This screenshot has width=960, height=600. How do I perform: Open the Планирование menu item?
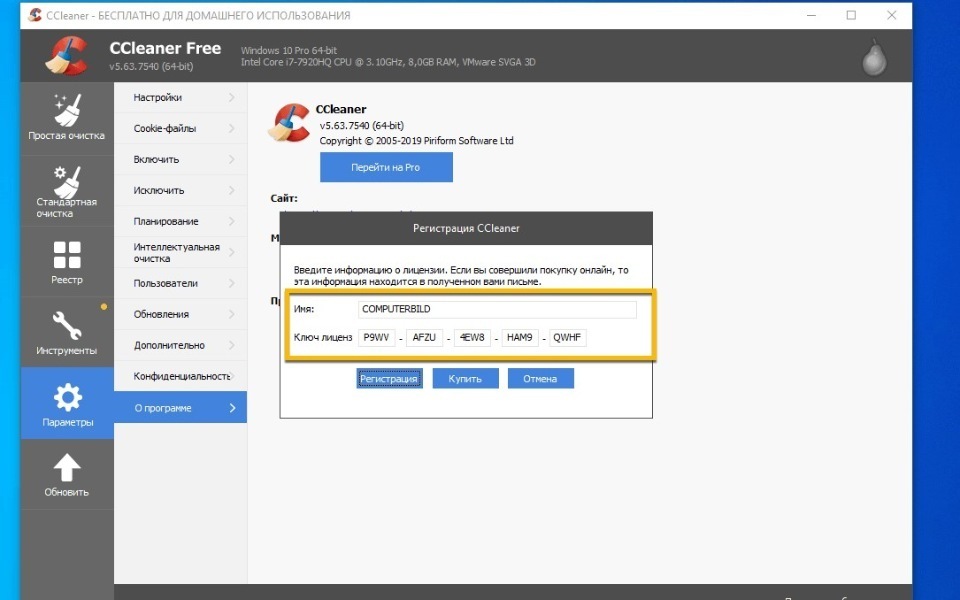click(x=181, y=221)
